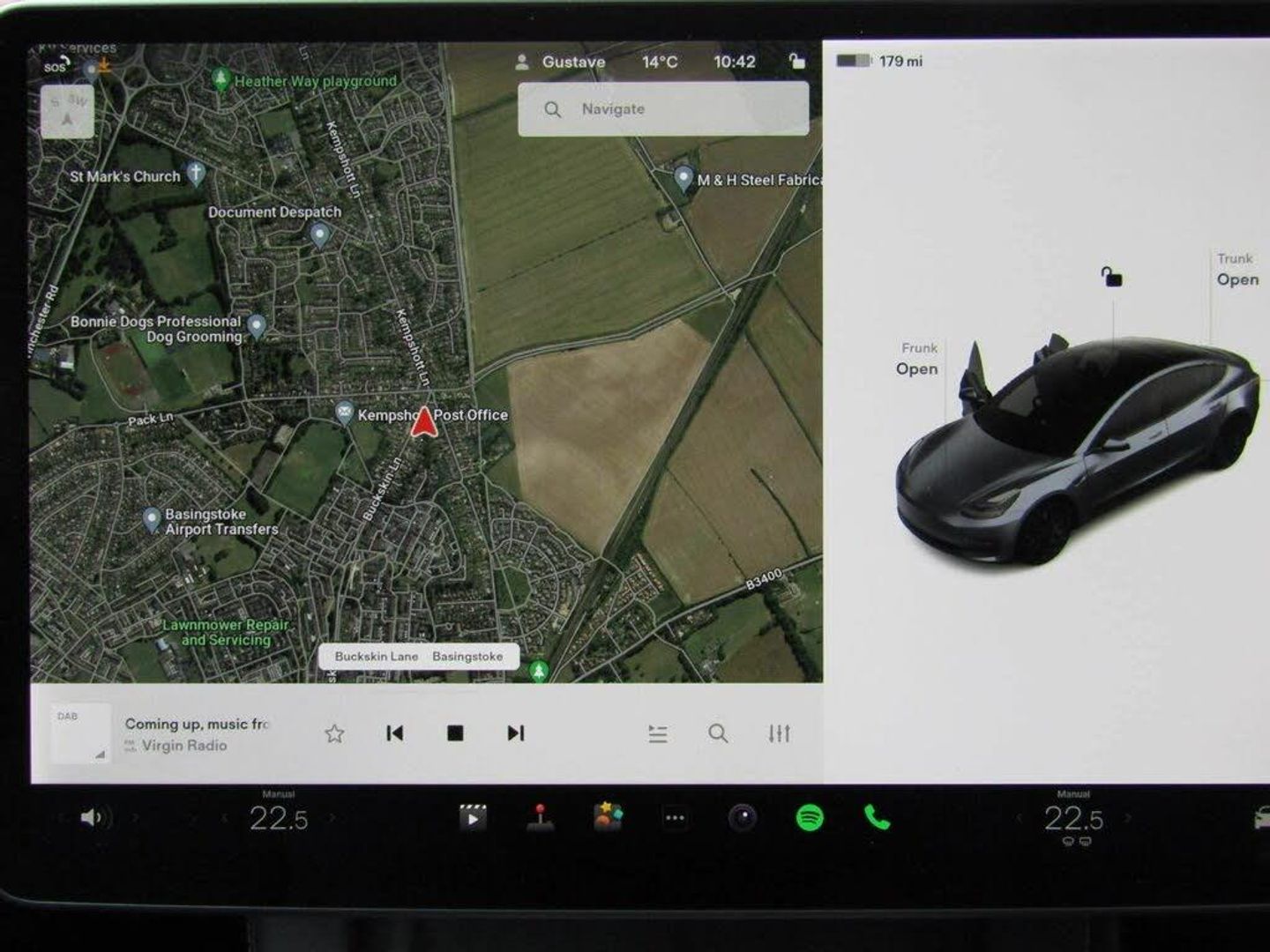
Task: Open the audio equalizer settings
Action: pyautogui.click(x=779, y=733)
